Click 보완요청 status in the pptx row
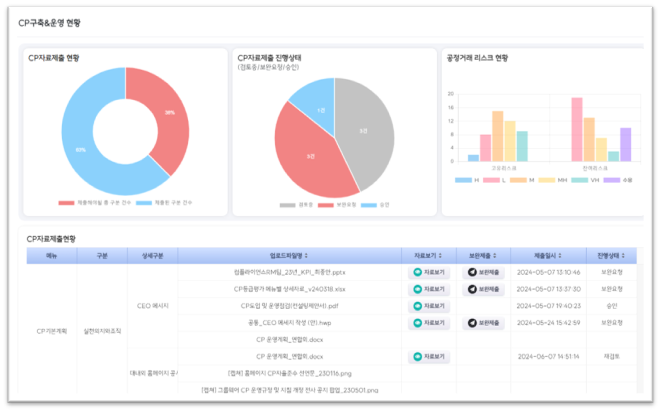661x412 pixels. pos(612,272)
